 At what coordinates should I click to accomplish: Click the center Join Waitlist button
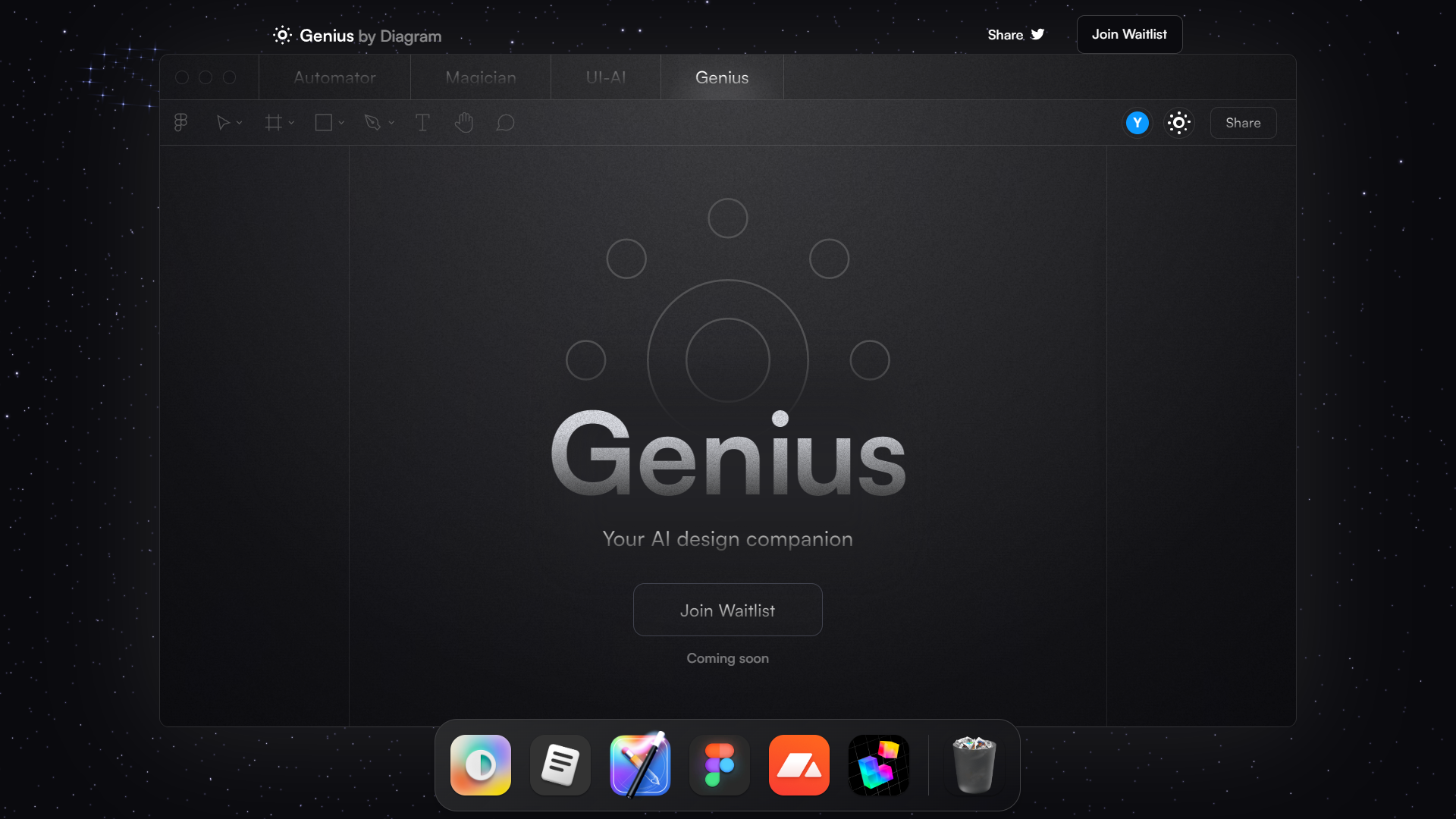pos(728,610)
